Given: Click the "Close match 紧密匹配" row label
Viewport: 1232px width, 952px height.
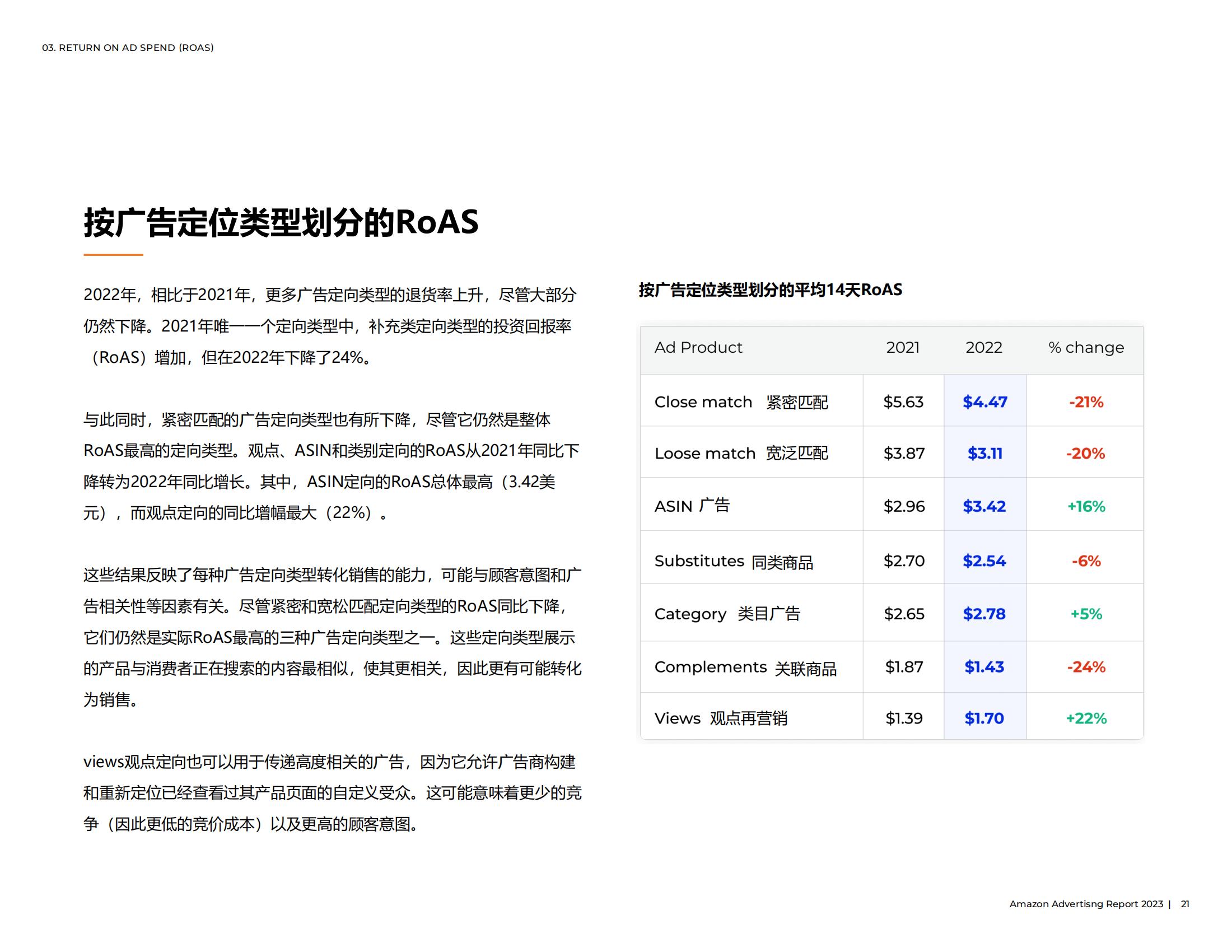Looking at the screenshot, I should [742, 402].
